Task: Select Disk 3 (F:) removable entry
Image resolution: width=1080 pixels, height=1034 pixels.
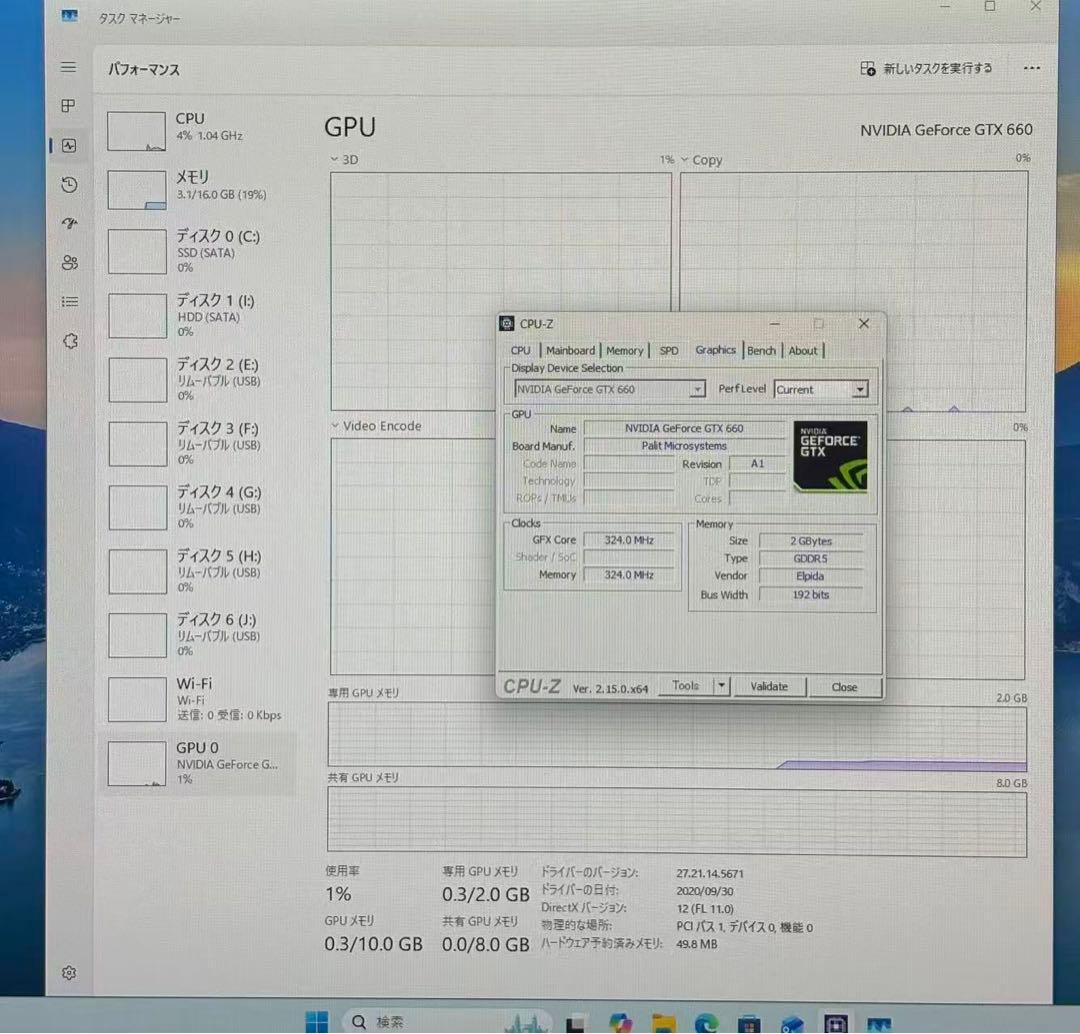Action: coord(200,443)
